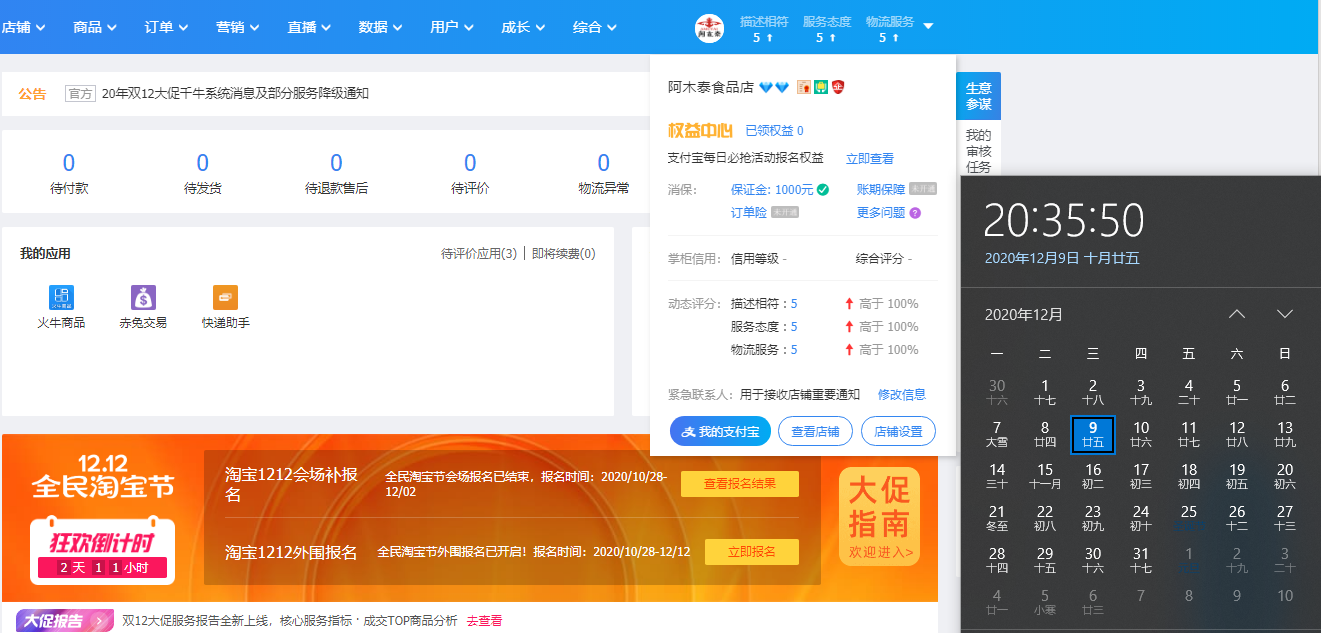The image size is (1321, 633).
Task: Click the blue diamond rank icons
Action: tap(774, 88)
